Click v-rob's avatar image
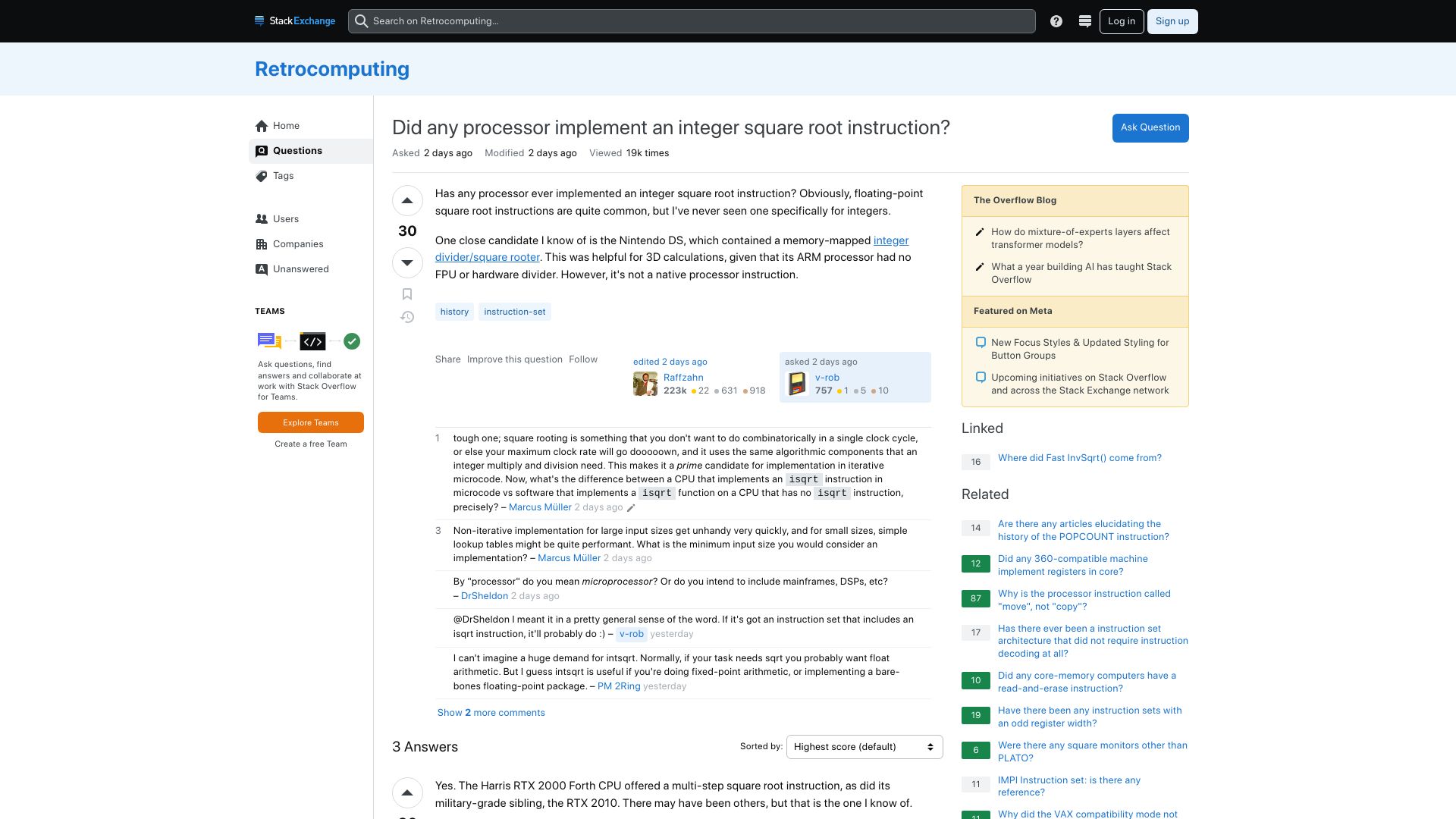Screen dimensions: 1456x819 point(797,384)
